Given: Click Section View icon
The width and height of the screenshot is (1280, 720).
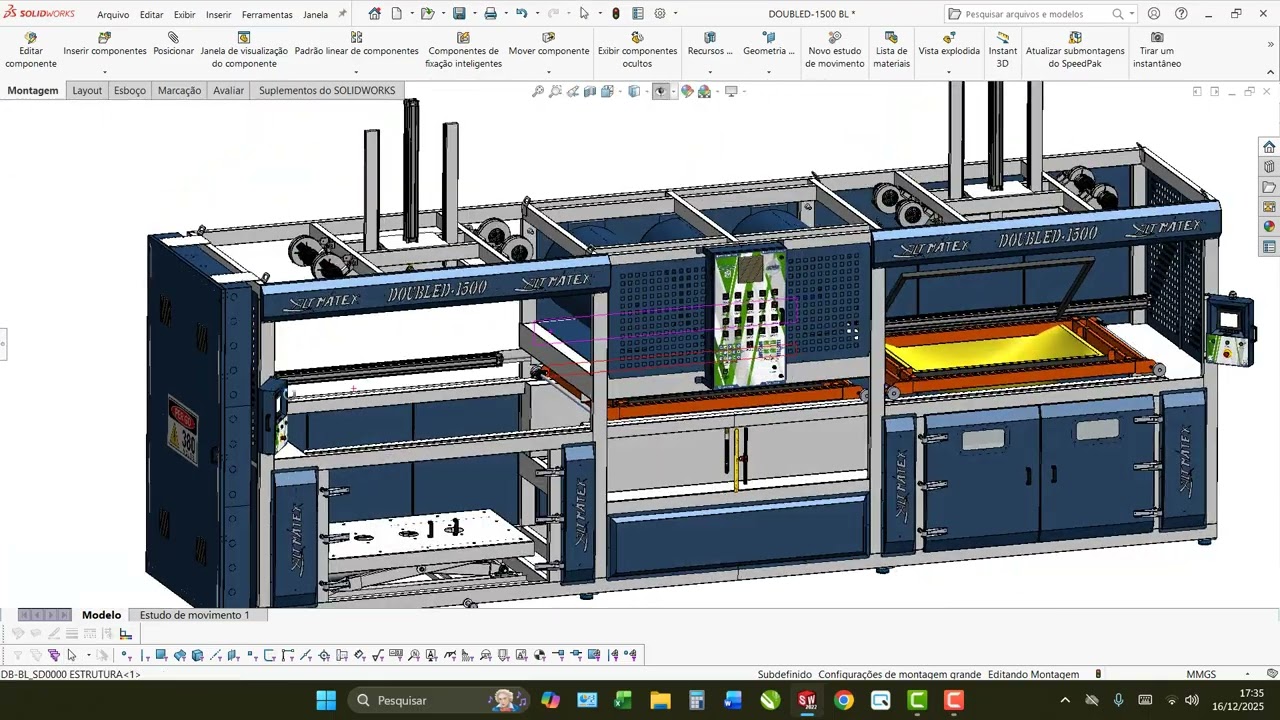Looking at the screenshot, I should coord(590,91).
